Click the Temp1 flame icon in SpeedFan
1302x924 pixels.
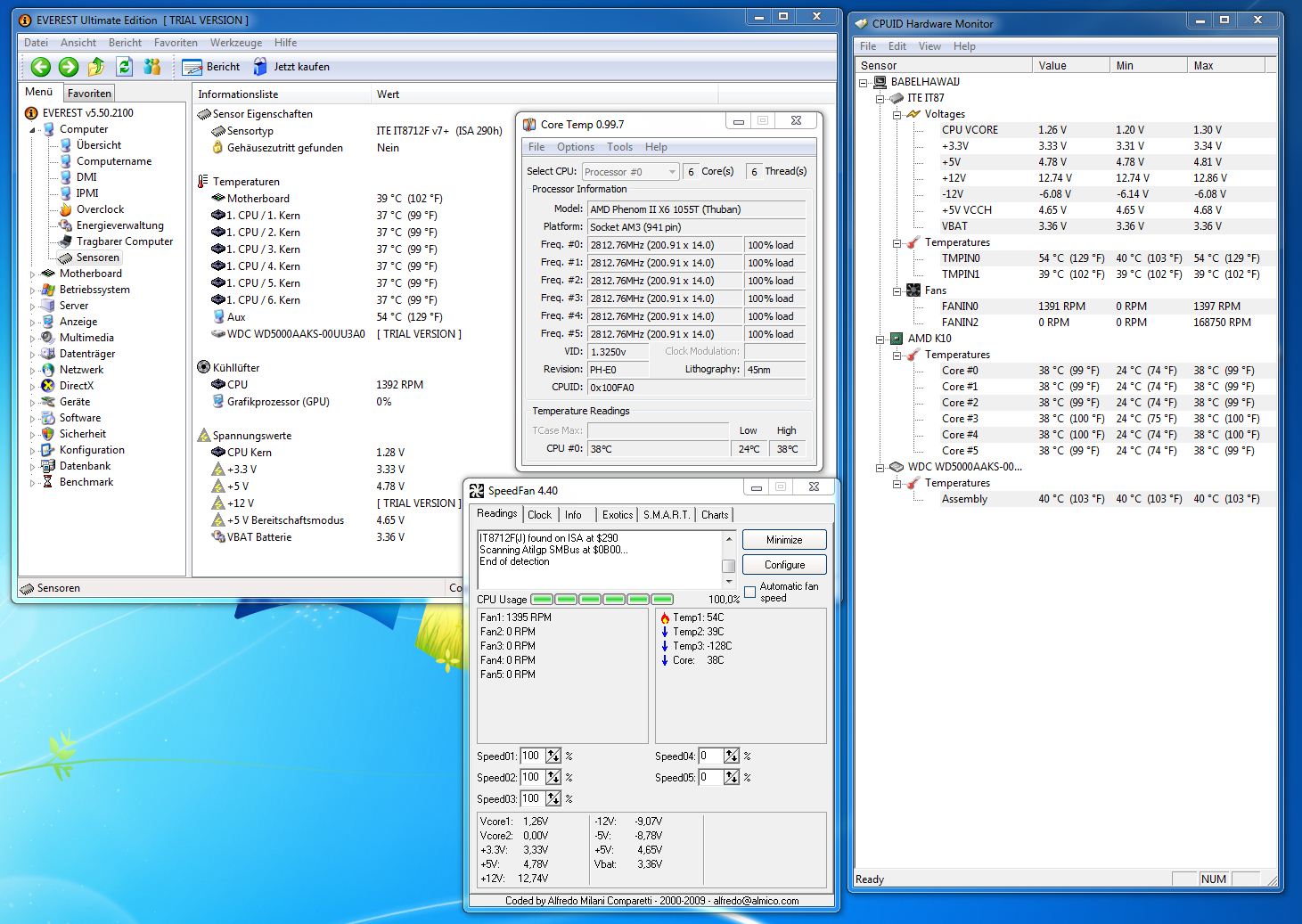click(665, 617)
